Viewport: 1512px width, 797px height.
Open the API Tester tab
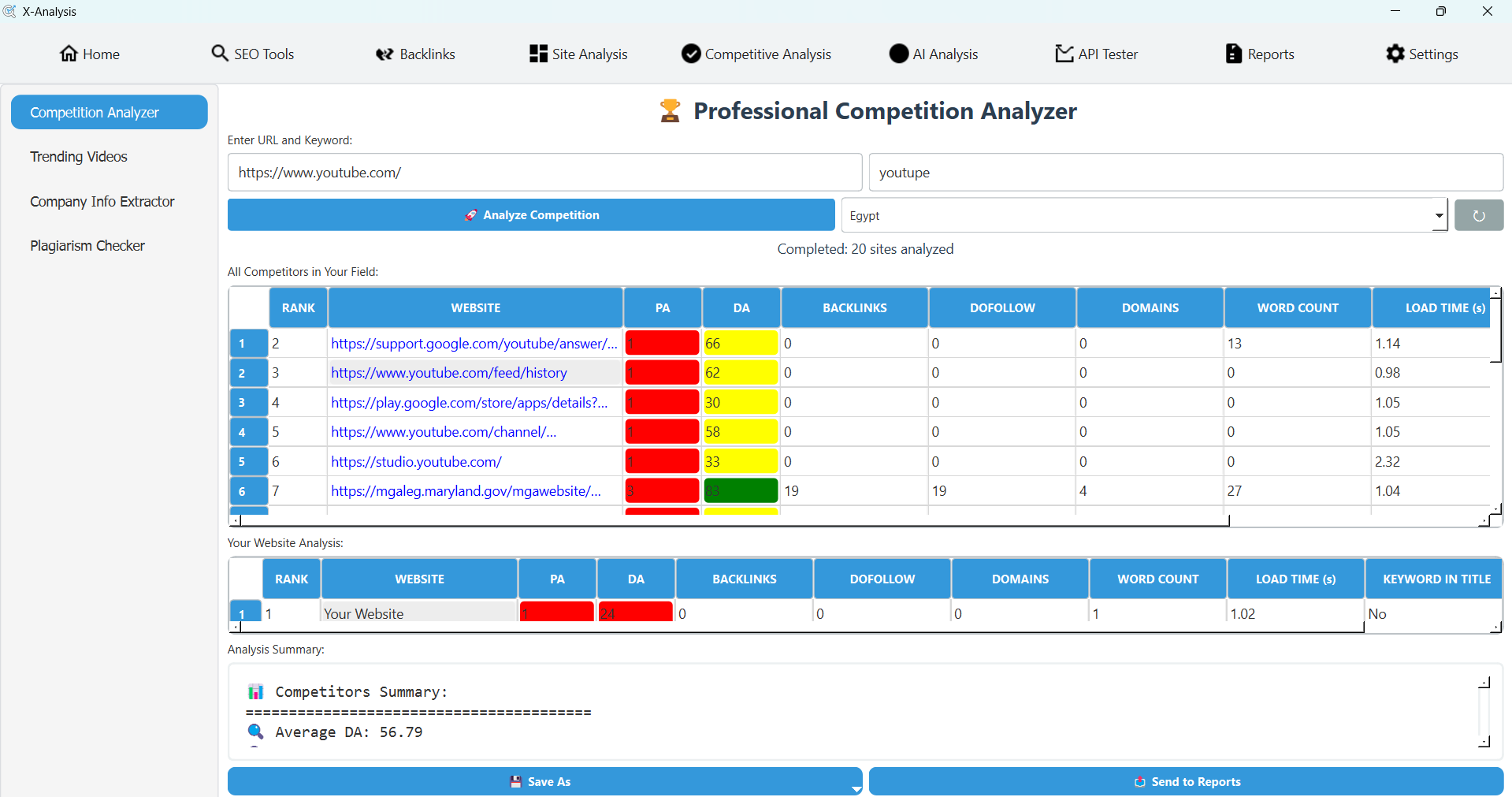(x=1097, y=54)
